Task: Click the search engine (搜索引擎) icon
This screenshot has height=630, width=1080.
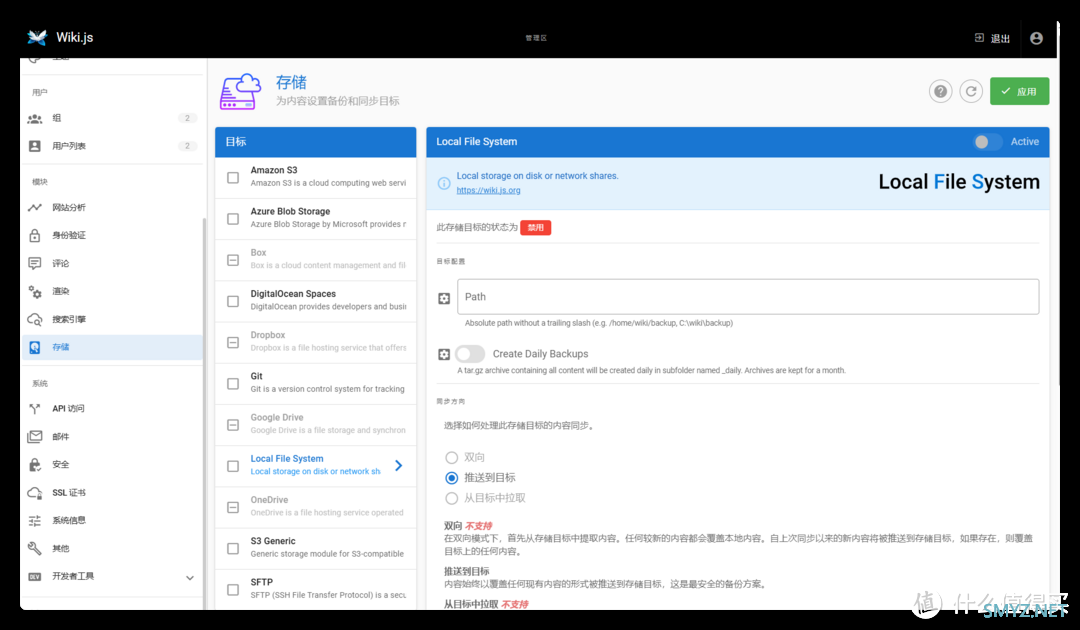Action: [x=34, y=319]
